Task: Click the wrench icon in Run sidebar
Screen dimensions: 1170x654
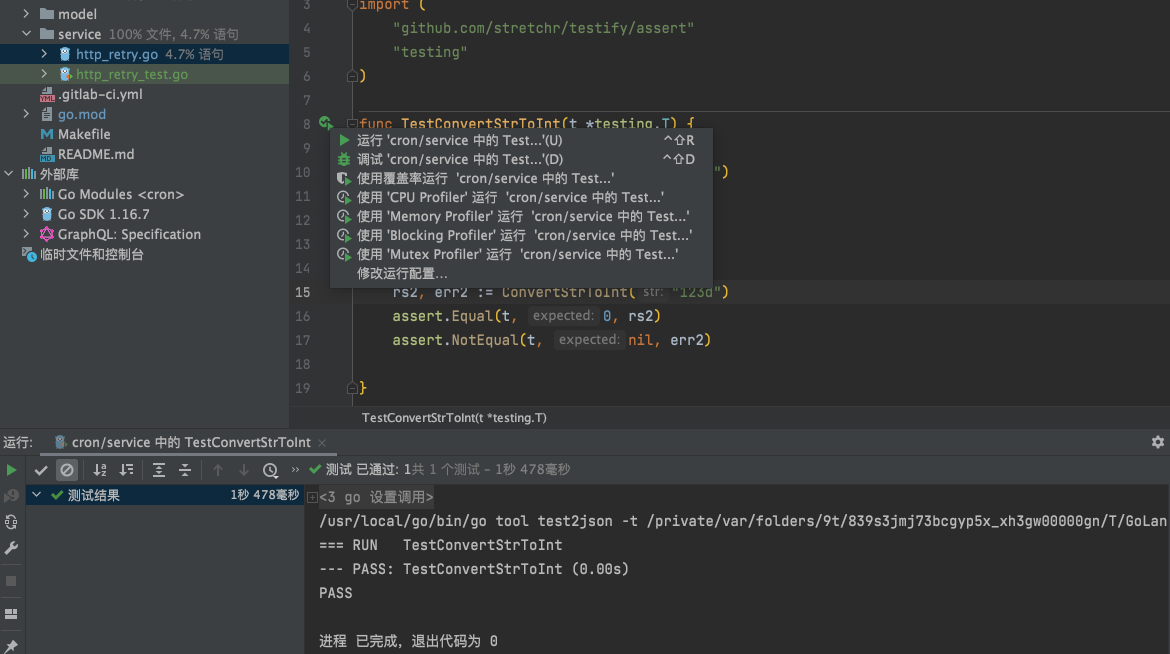Action: [x=12, y=548]
